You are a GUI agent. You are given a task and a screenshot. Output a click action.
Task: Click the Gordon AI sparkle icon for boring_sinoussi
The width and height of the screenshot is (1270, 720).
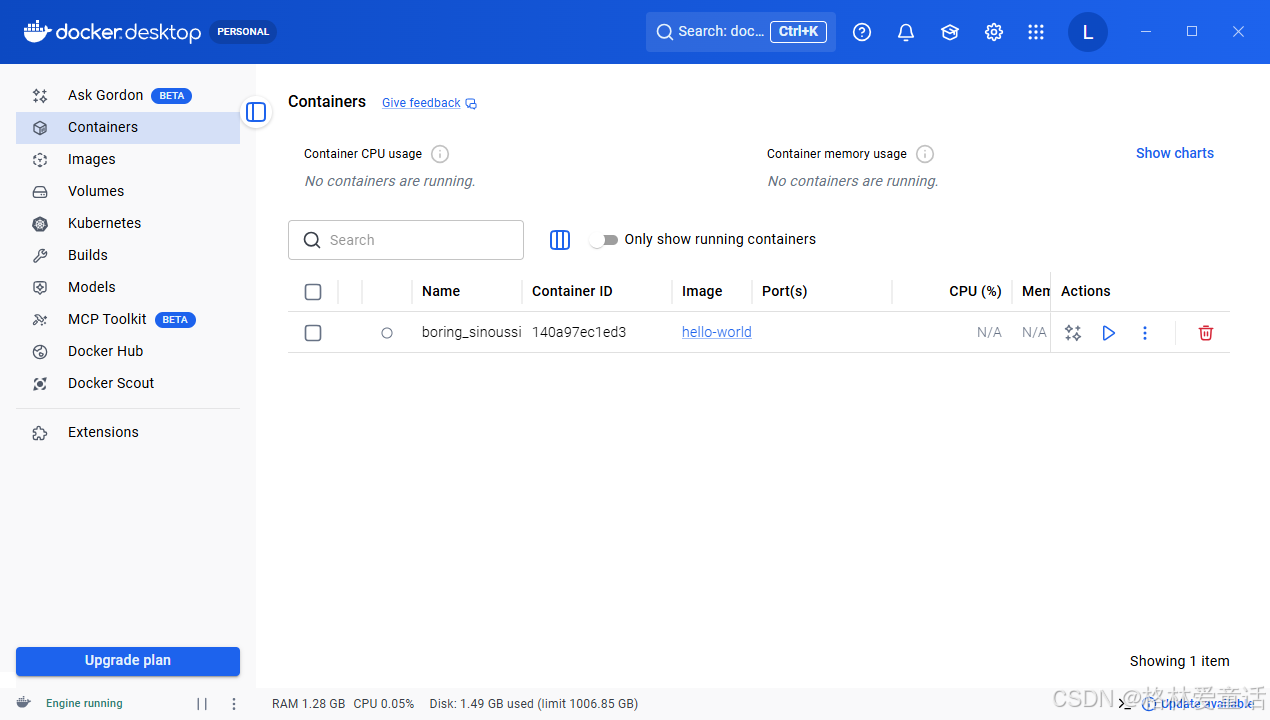click(x=1073, y=333)
